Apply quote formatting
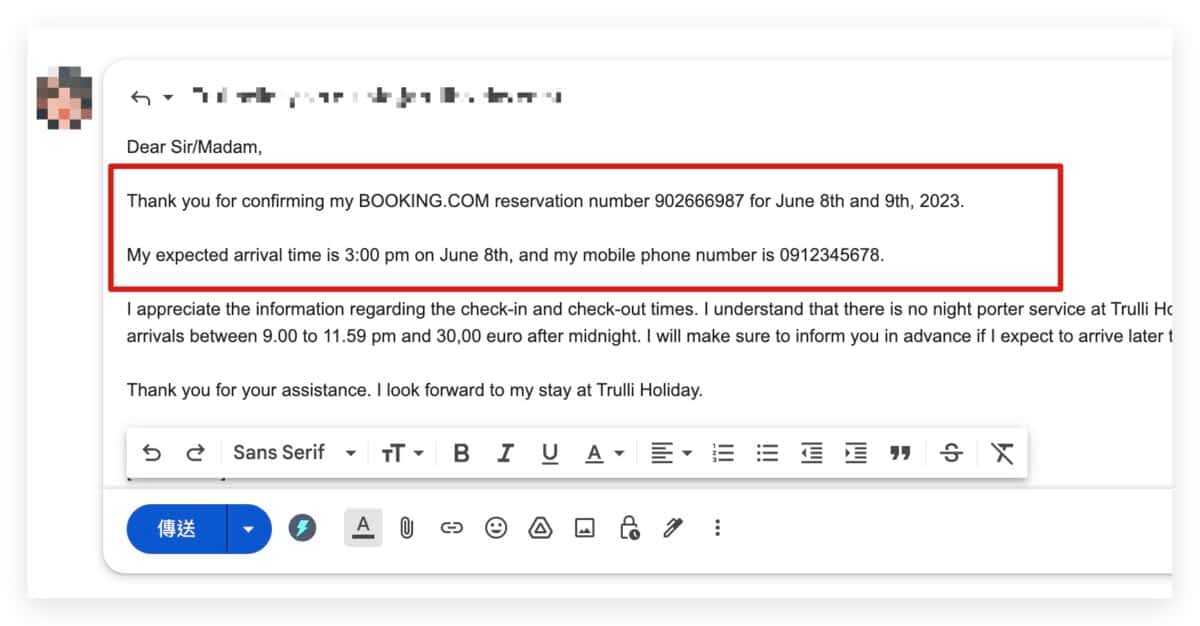Viewport: 1200px width, 626px height. [x=900, y=453]
